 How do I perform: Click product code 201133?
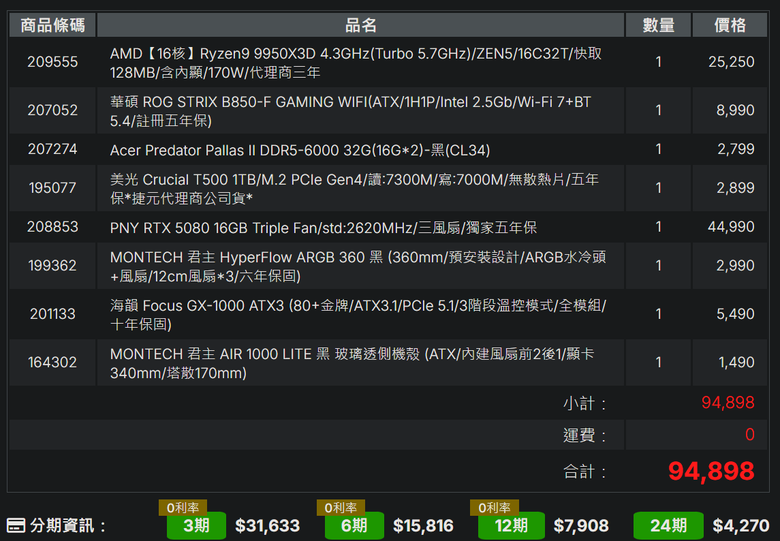(x=52, y=314)
